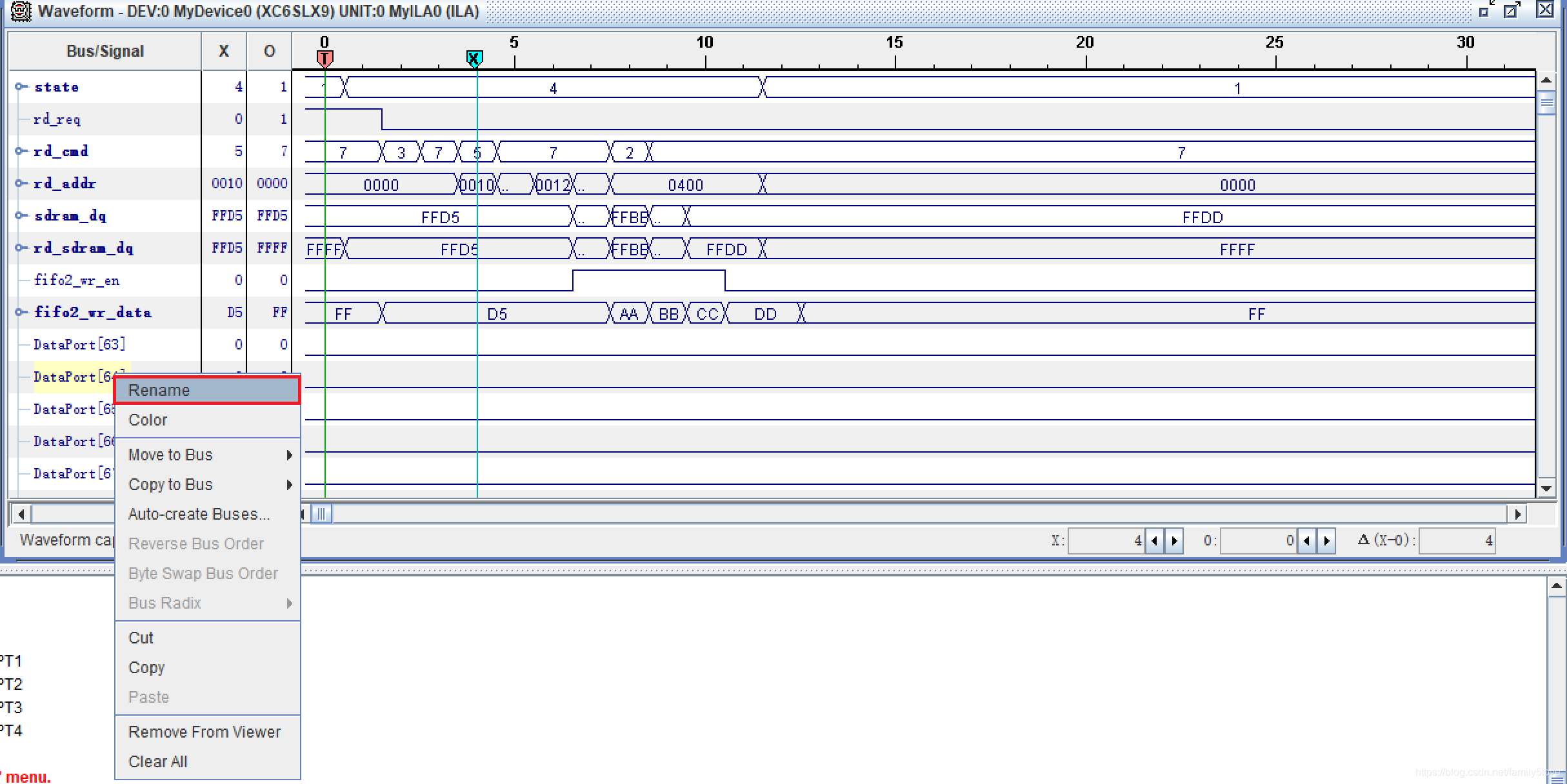Click the fifo2_wr_data D5 segment
This screenshot has height=784, width=1567.
497,314
